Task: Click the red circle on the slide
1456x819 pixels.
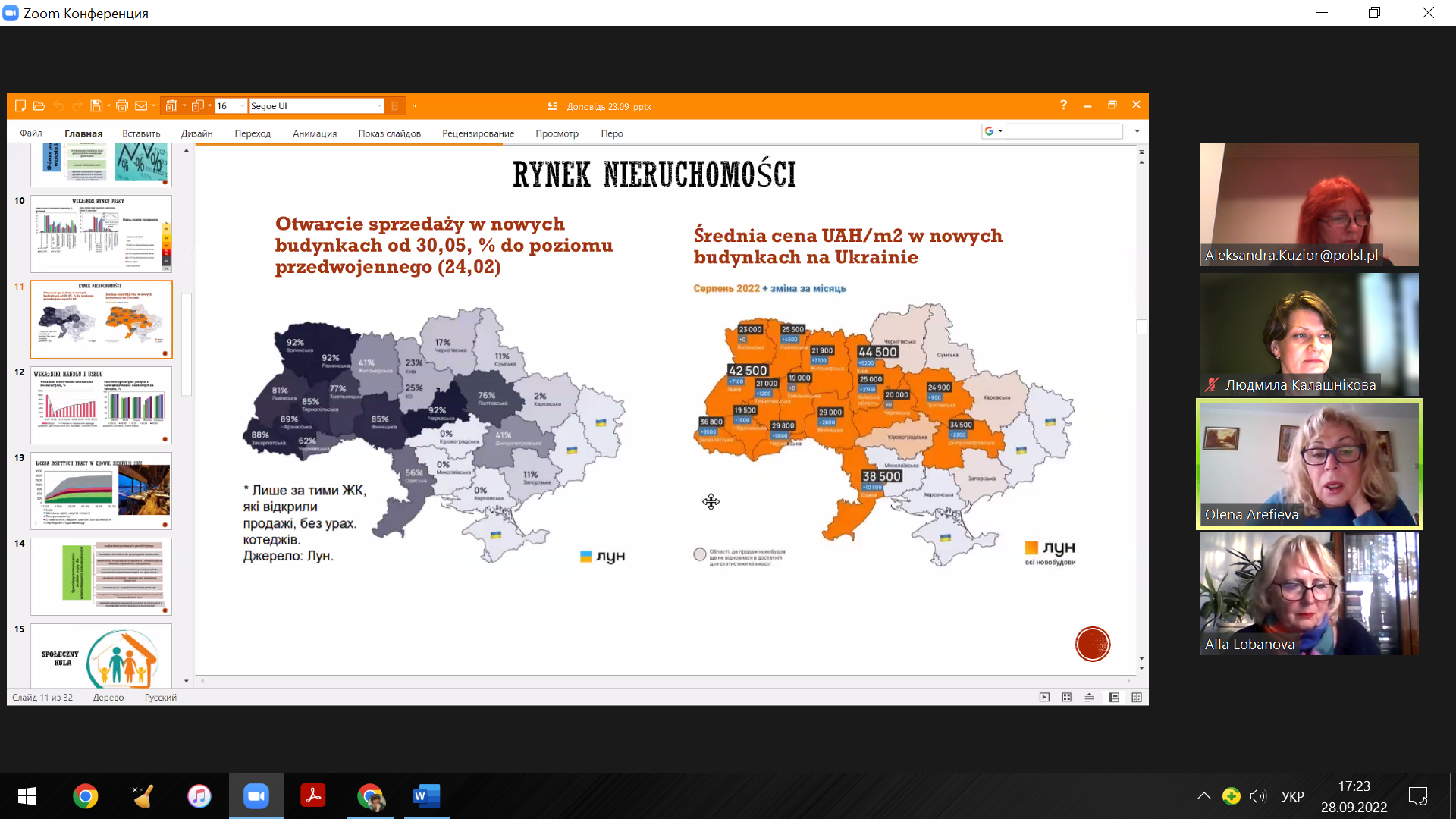Action: [1092, 645]
